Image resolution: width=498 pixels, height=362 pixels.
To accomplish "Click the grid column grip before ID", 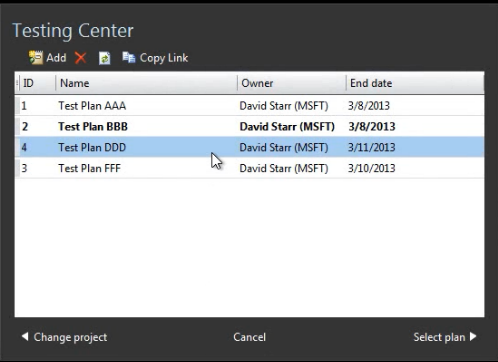I will coord(17,83).
